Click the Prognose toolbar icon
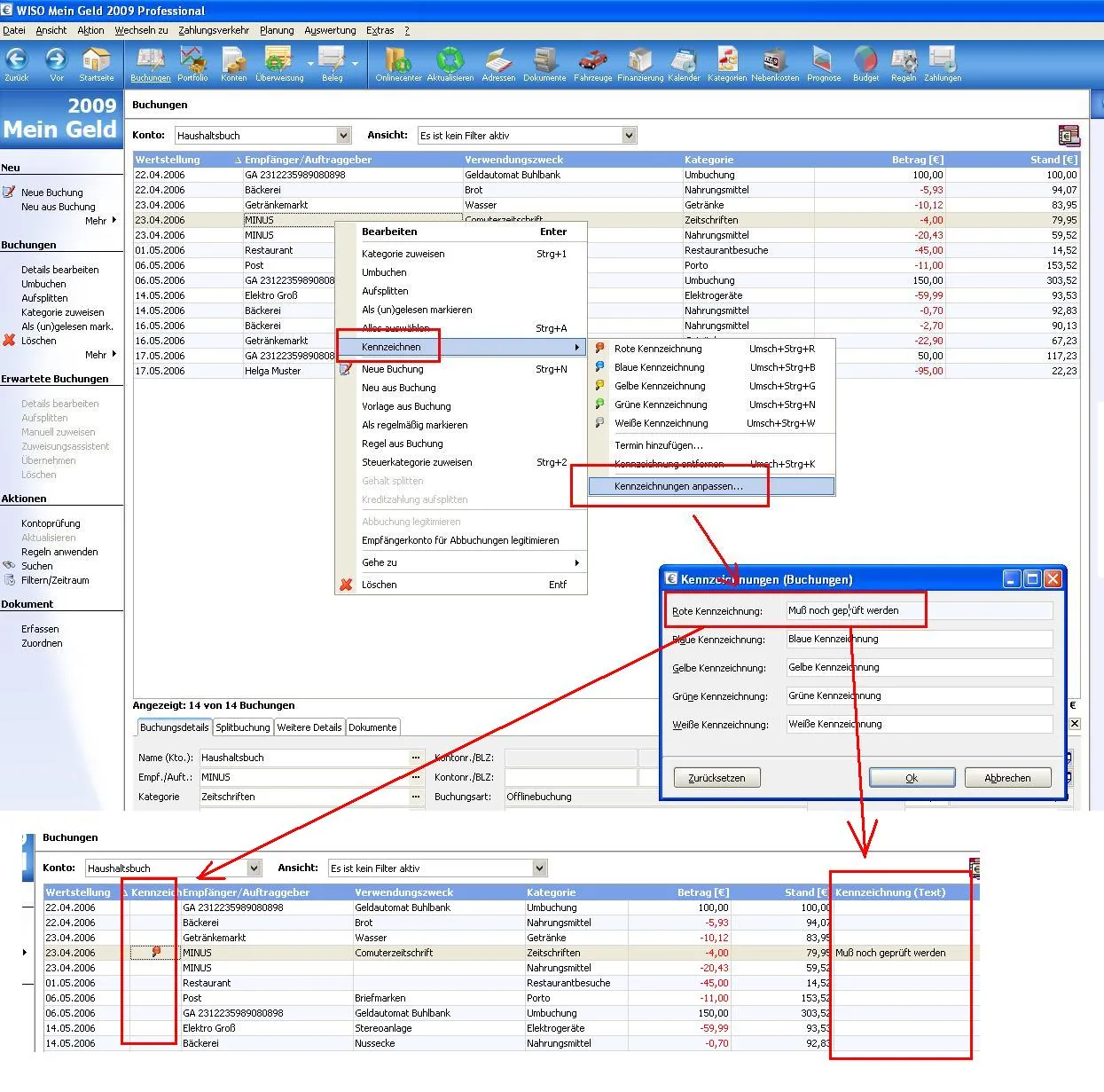 (x=823, y=62)
